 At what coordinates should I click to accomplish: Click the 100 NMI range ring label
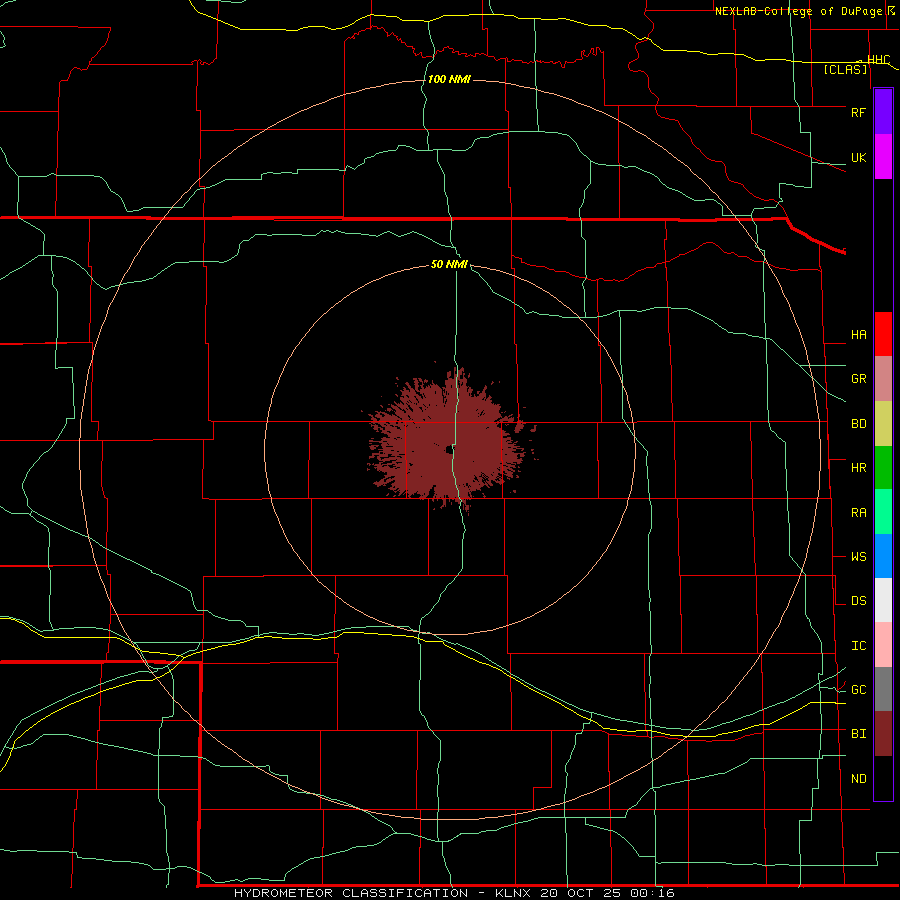tap(449, 79)
